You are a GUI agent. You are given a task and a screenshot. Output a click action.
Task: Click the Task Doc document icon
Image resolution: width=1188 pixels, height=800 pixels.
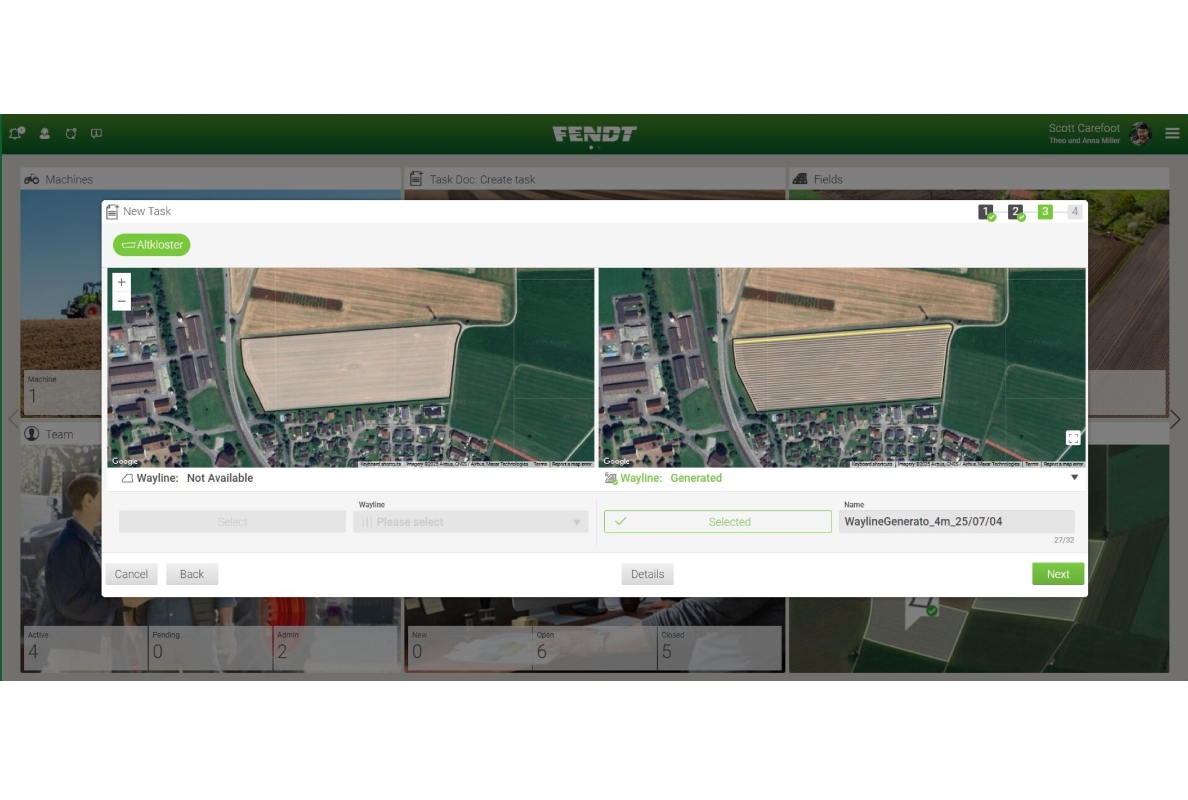coord(416,179)
